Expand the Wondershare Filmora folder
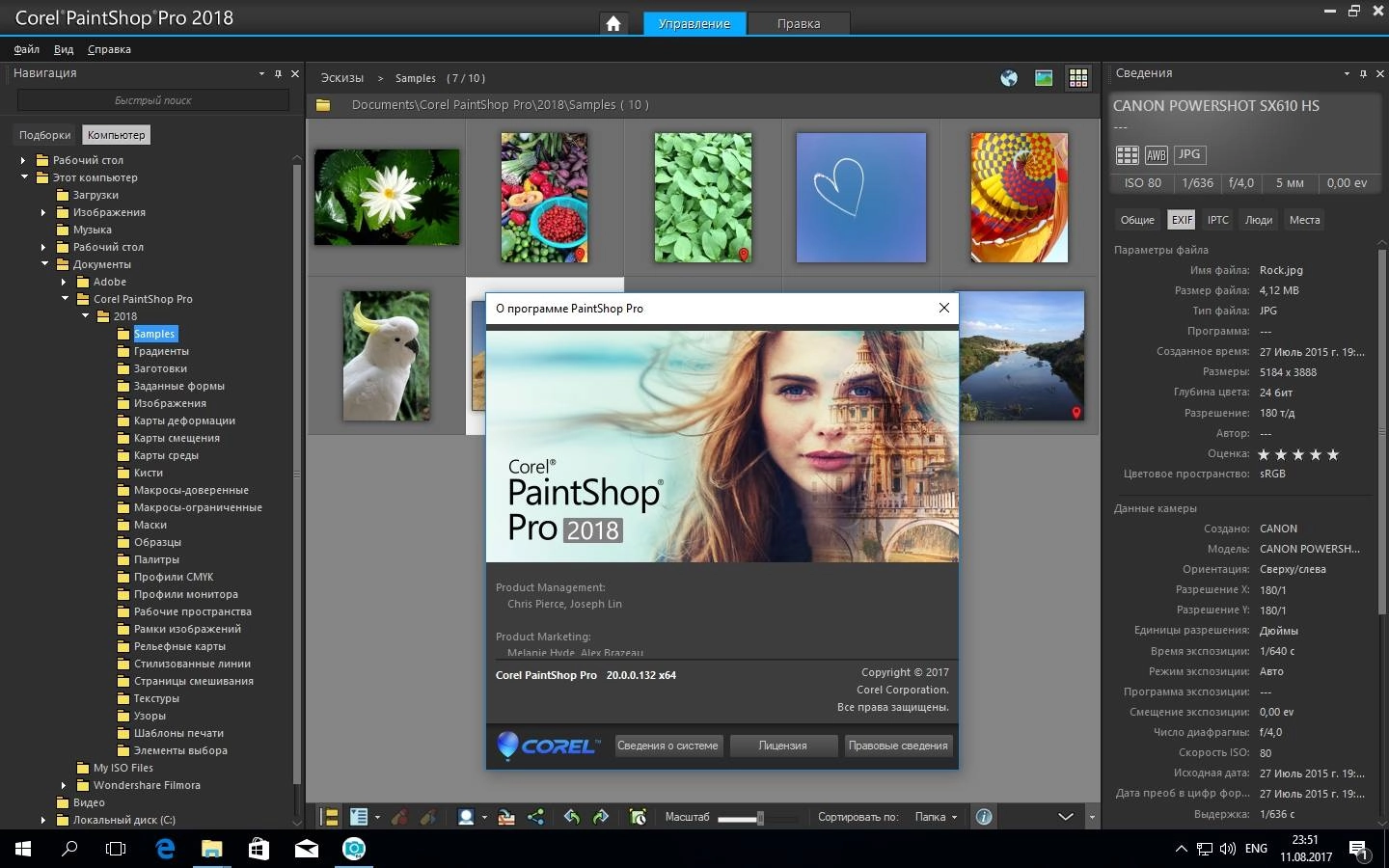 click(64, 785)
